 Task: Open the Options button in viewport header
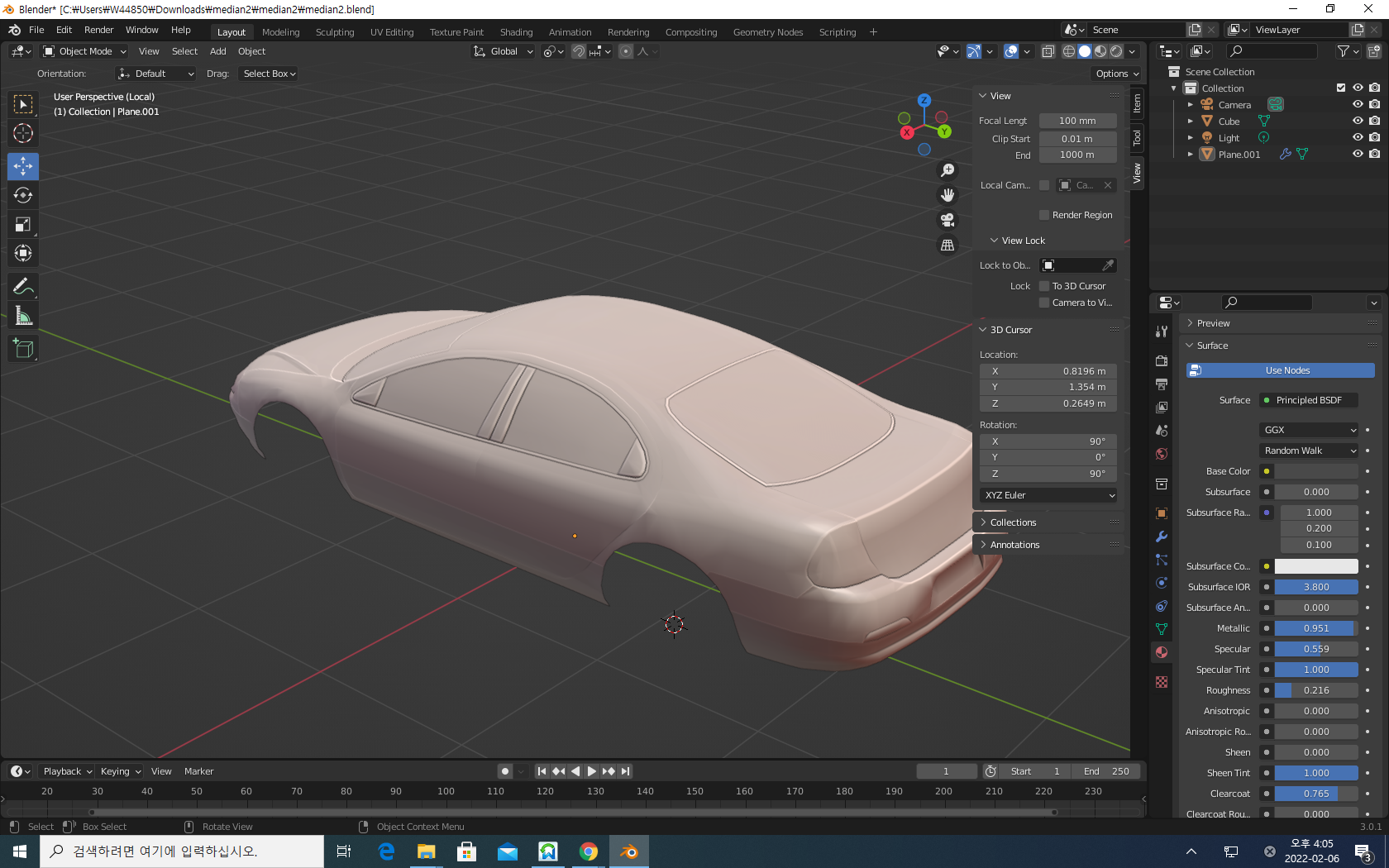coord(1117,74)
